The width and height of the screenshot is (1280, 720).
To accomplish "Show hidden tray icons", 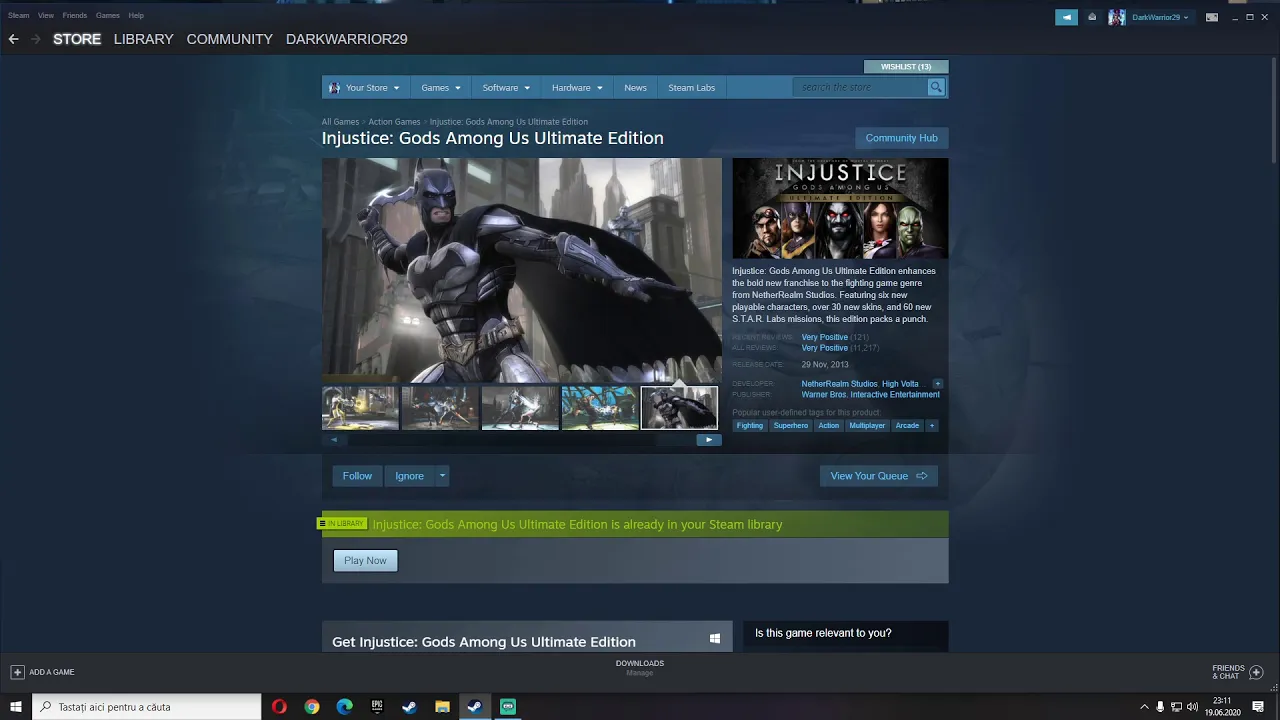I will 1144,707.
